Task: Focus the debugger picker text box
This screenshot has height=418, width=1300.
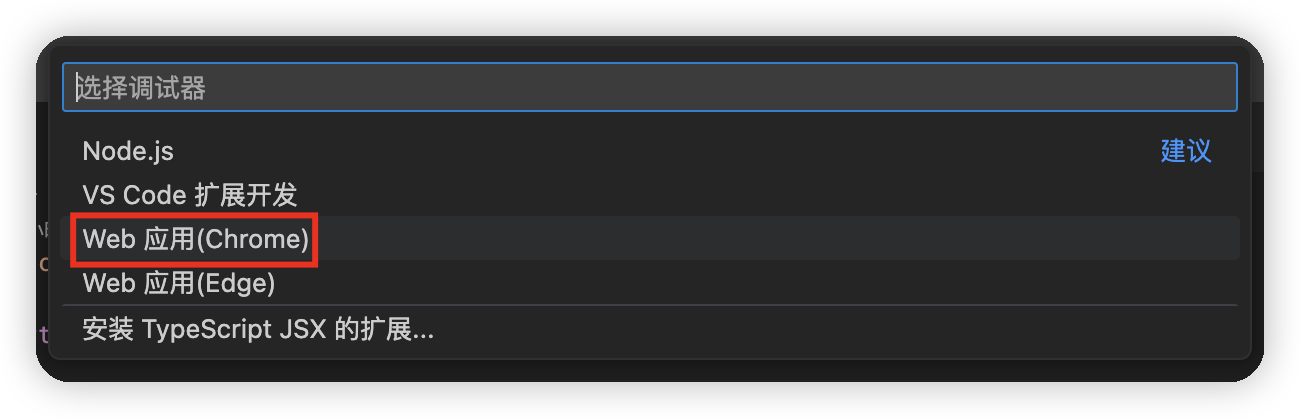Action: click(x=650, y=88)
